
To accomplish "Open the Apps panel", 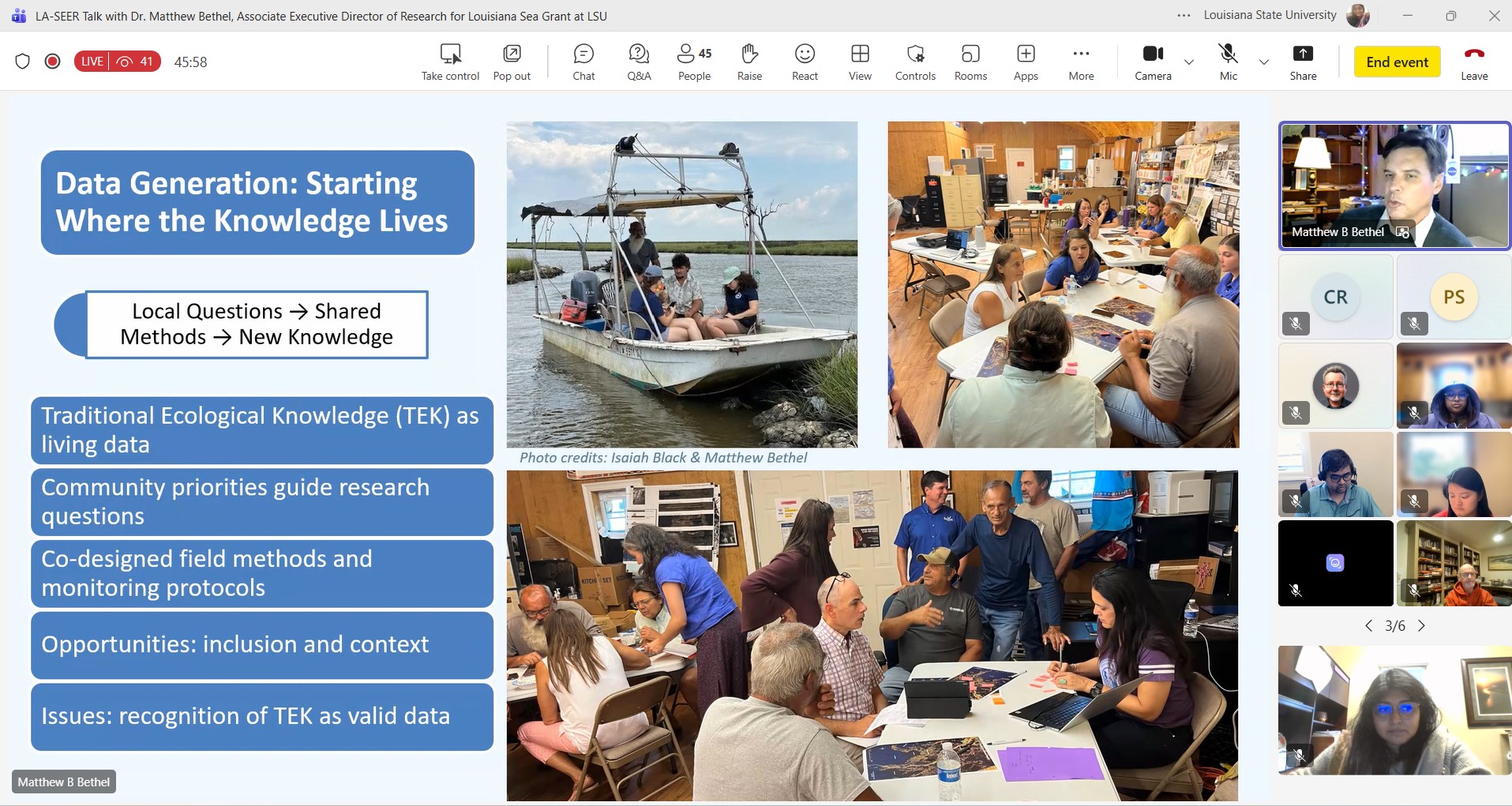I will coord(1026,62).
